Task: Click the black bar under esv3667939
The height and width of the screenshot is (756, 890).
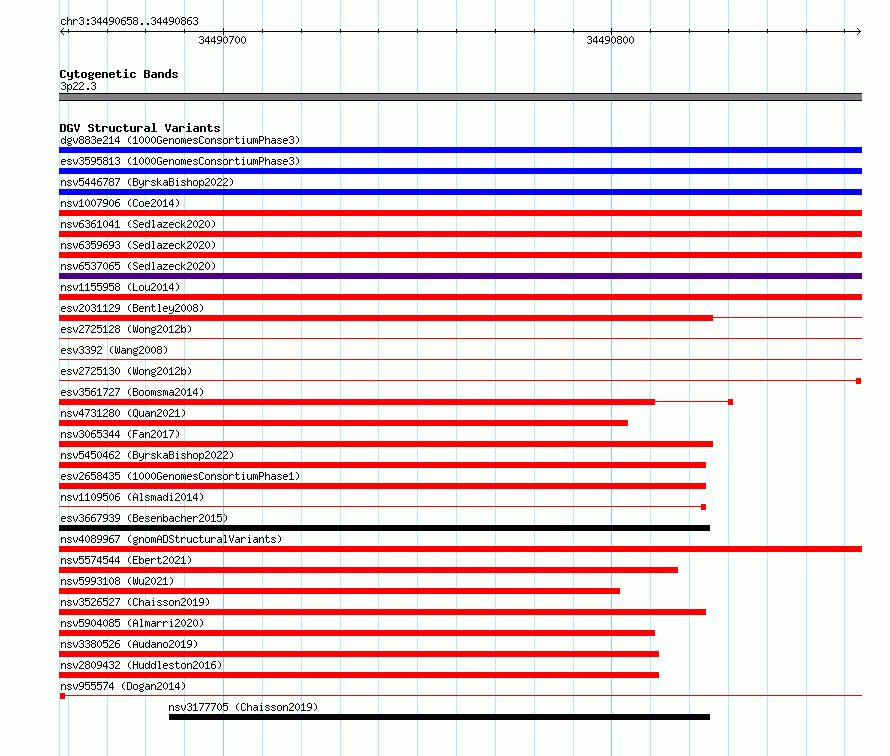Action: click(x=384, y=528)
